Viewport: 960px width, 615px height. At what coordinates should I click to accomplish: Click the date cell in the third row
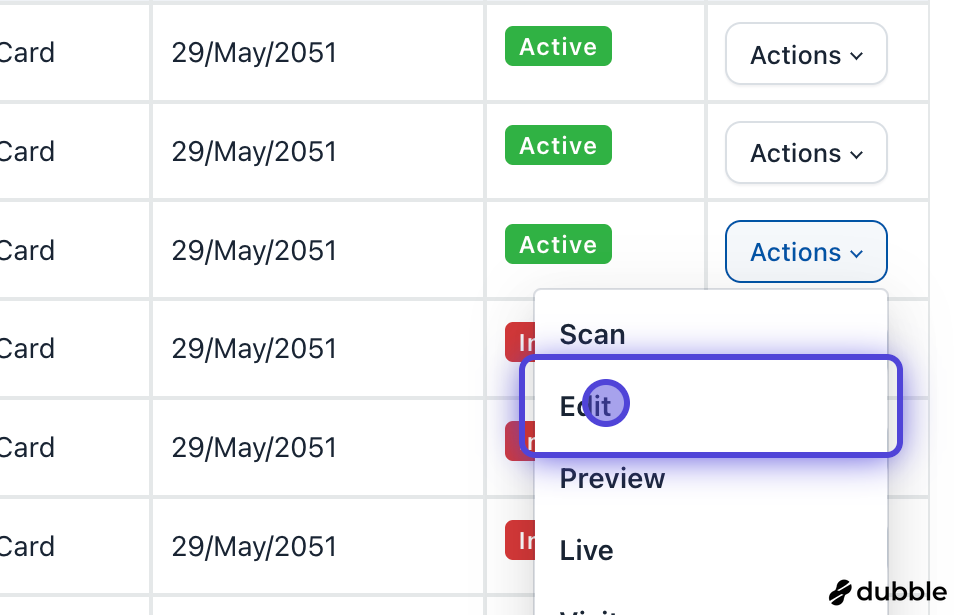pyautogui.click(x=254, y=250)
